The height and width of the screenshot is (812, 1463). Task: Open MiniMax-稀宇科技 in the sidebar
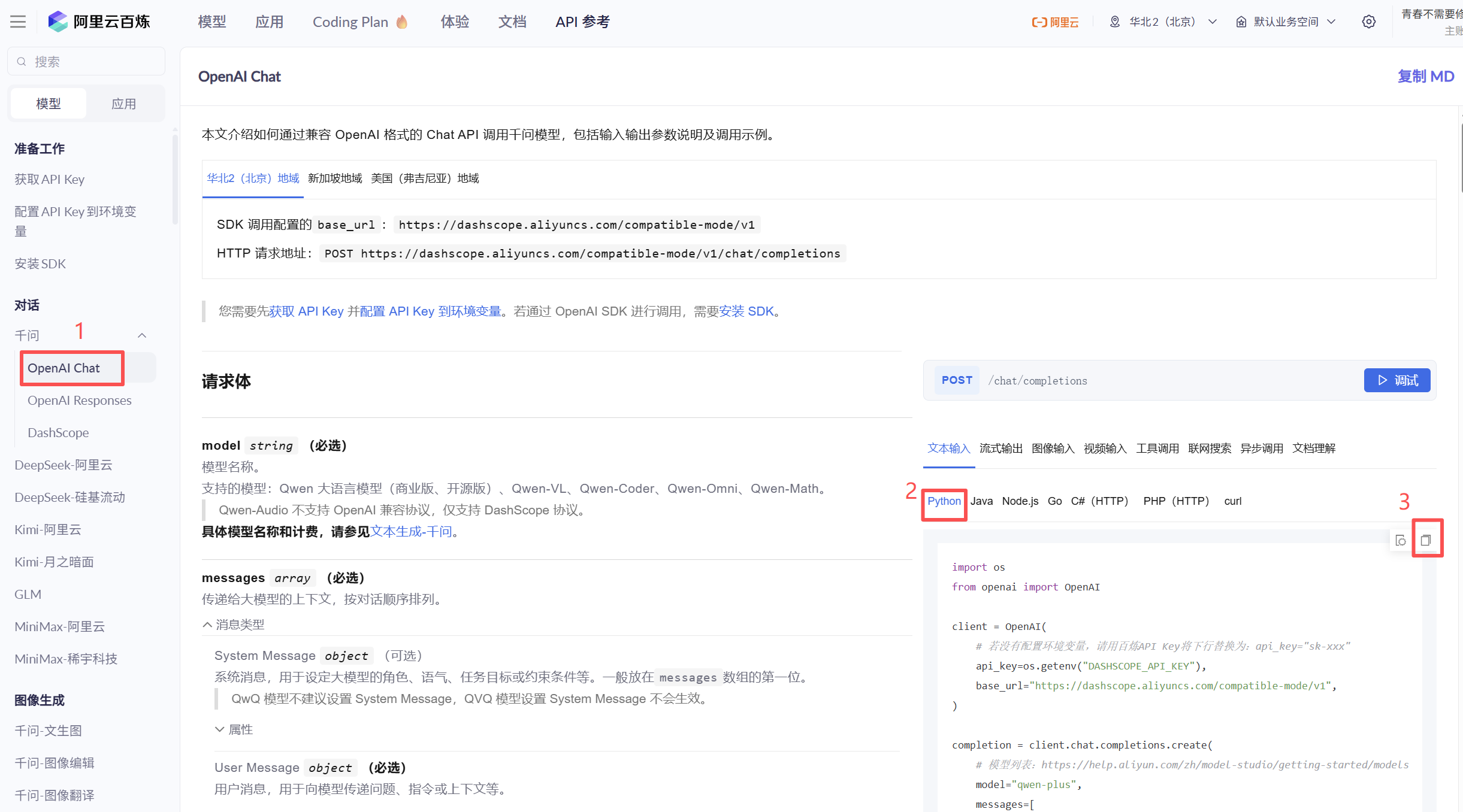click(x=66, y=659)
